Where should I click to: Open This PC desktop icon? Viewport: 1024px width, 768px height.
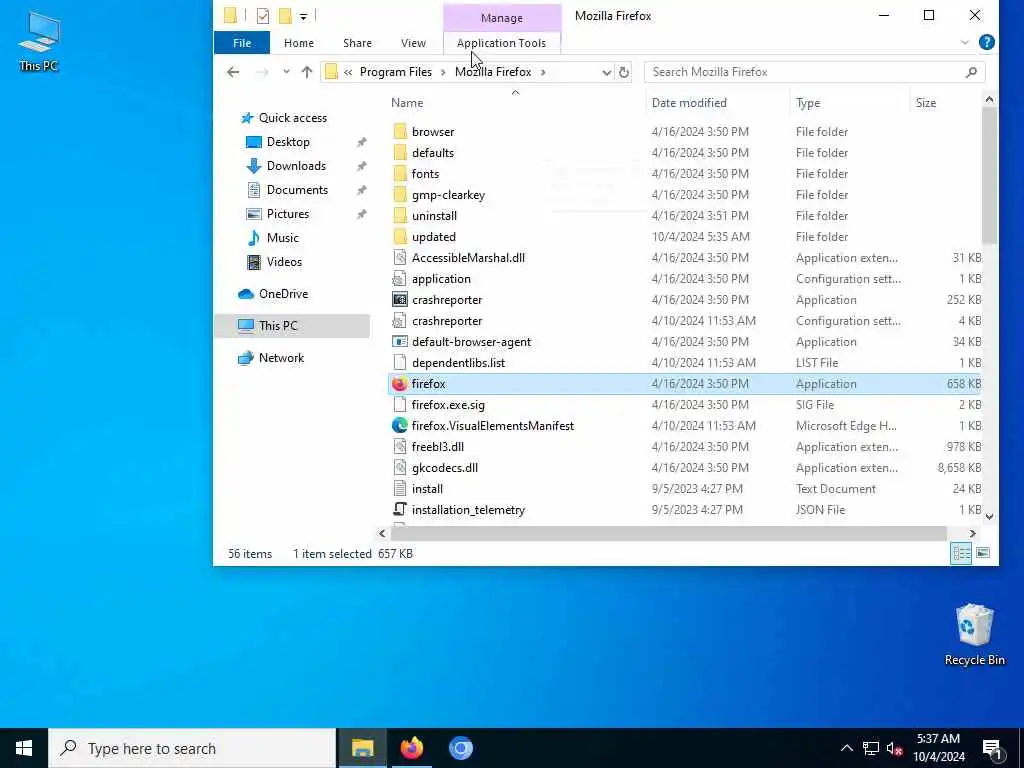tap(39, 40)
